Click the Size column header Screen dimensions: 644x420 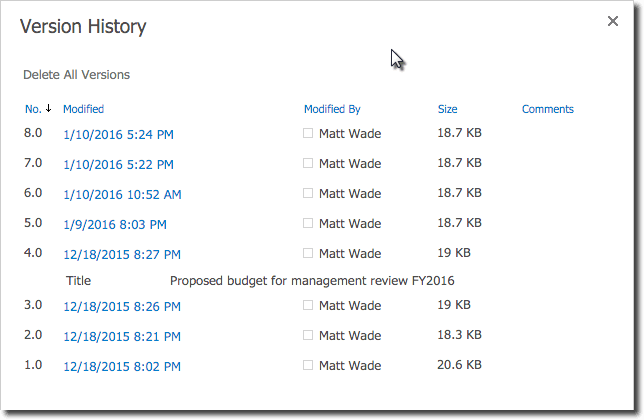point(447,109)
